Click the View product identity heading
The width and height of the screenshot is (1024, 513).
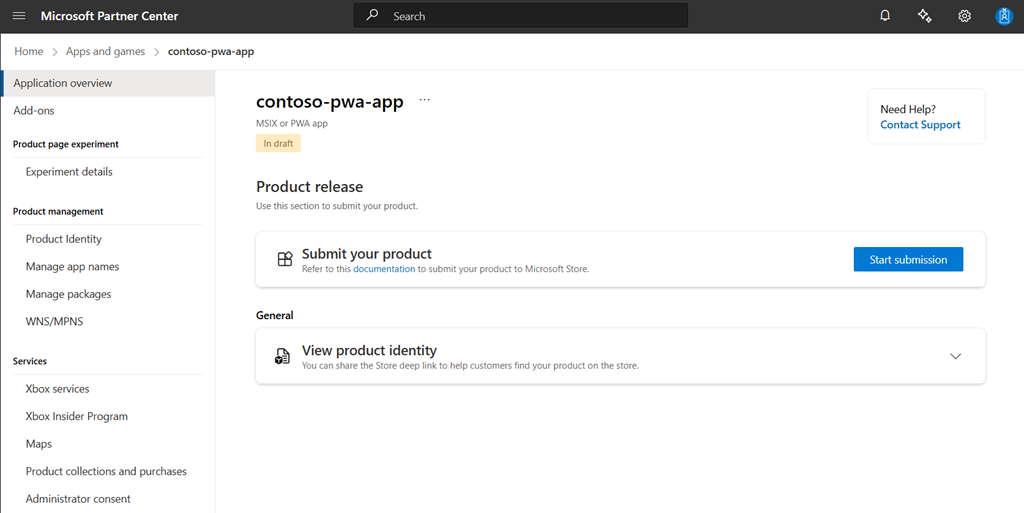coord(369,350)
